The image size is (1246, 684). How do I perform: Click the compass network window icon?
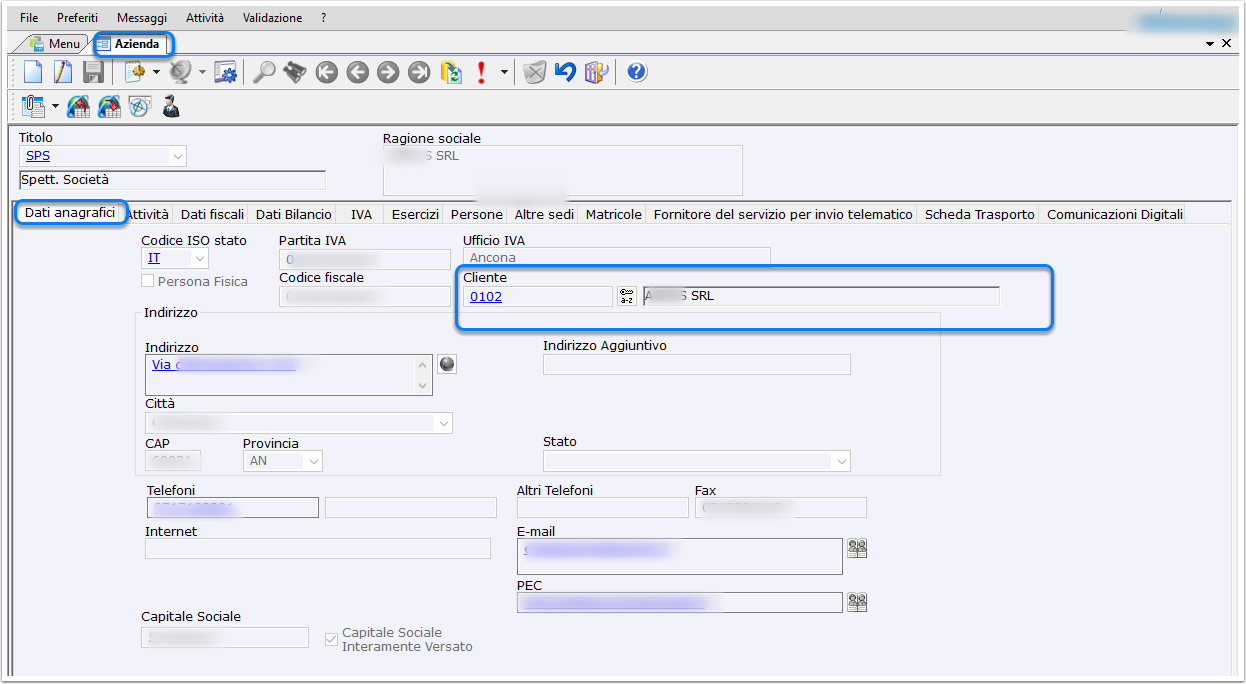(x=140, y=105)
